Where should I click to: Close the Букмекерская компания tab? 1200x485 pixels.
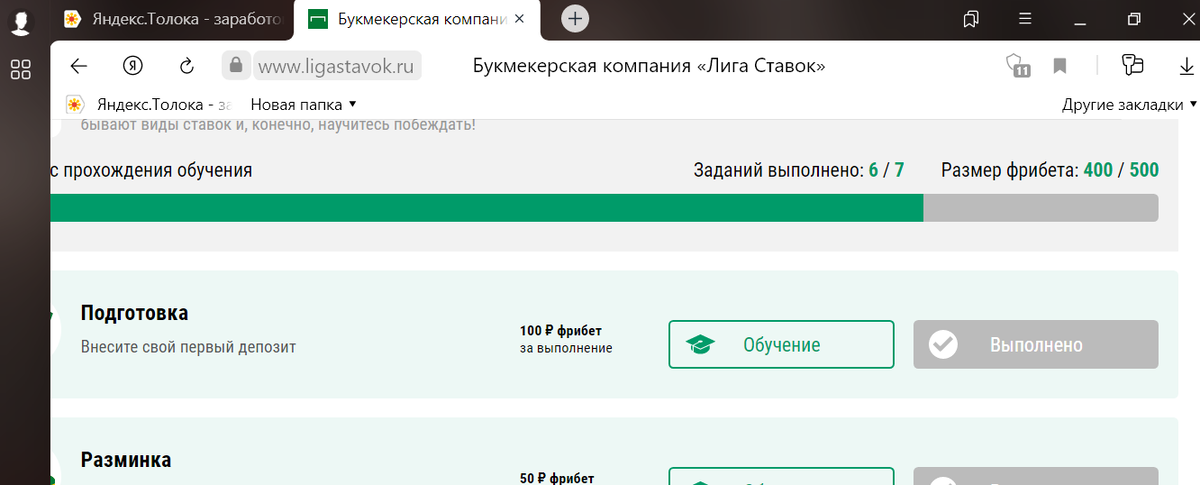point(518,19)
